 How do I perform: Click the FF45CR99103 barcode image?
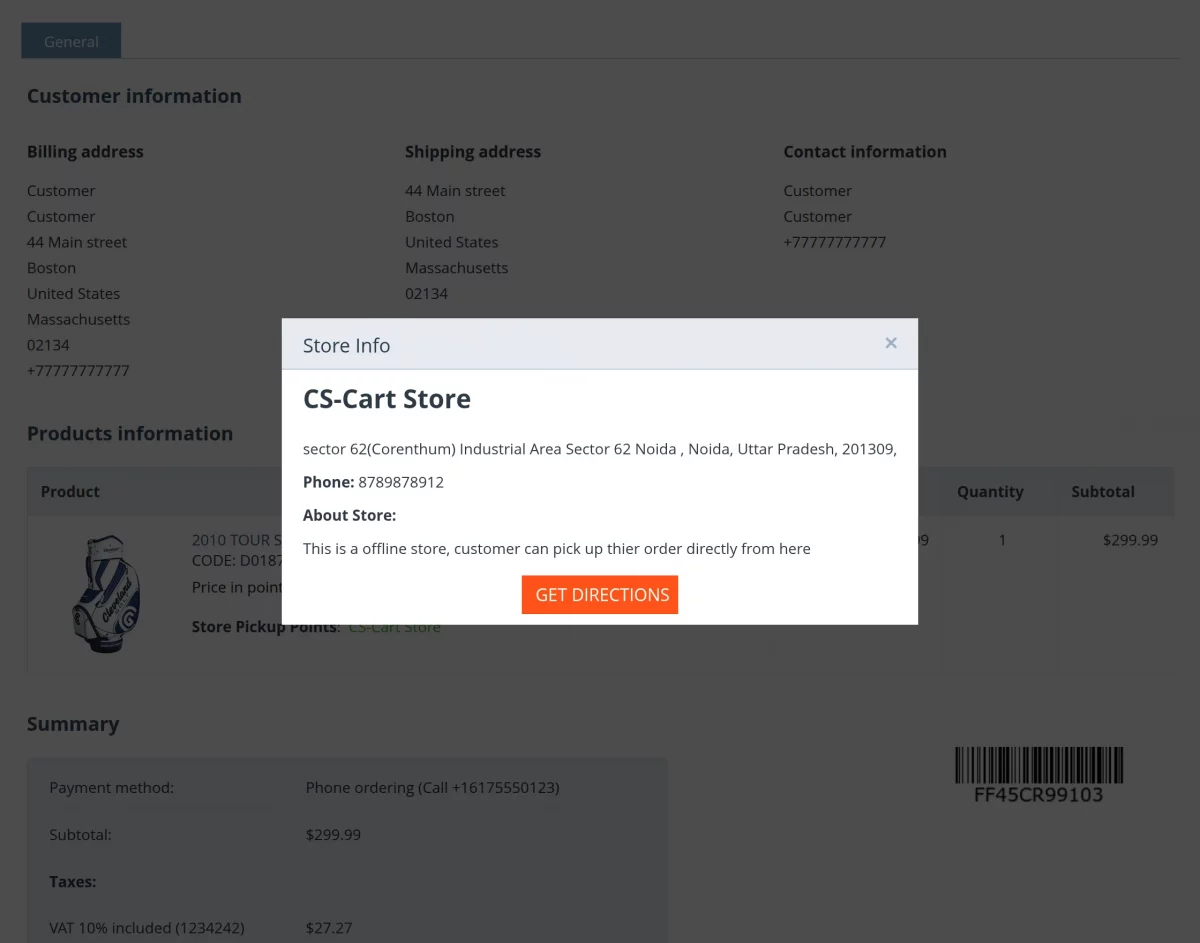point(1039,775)
